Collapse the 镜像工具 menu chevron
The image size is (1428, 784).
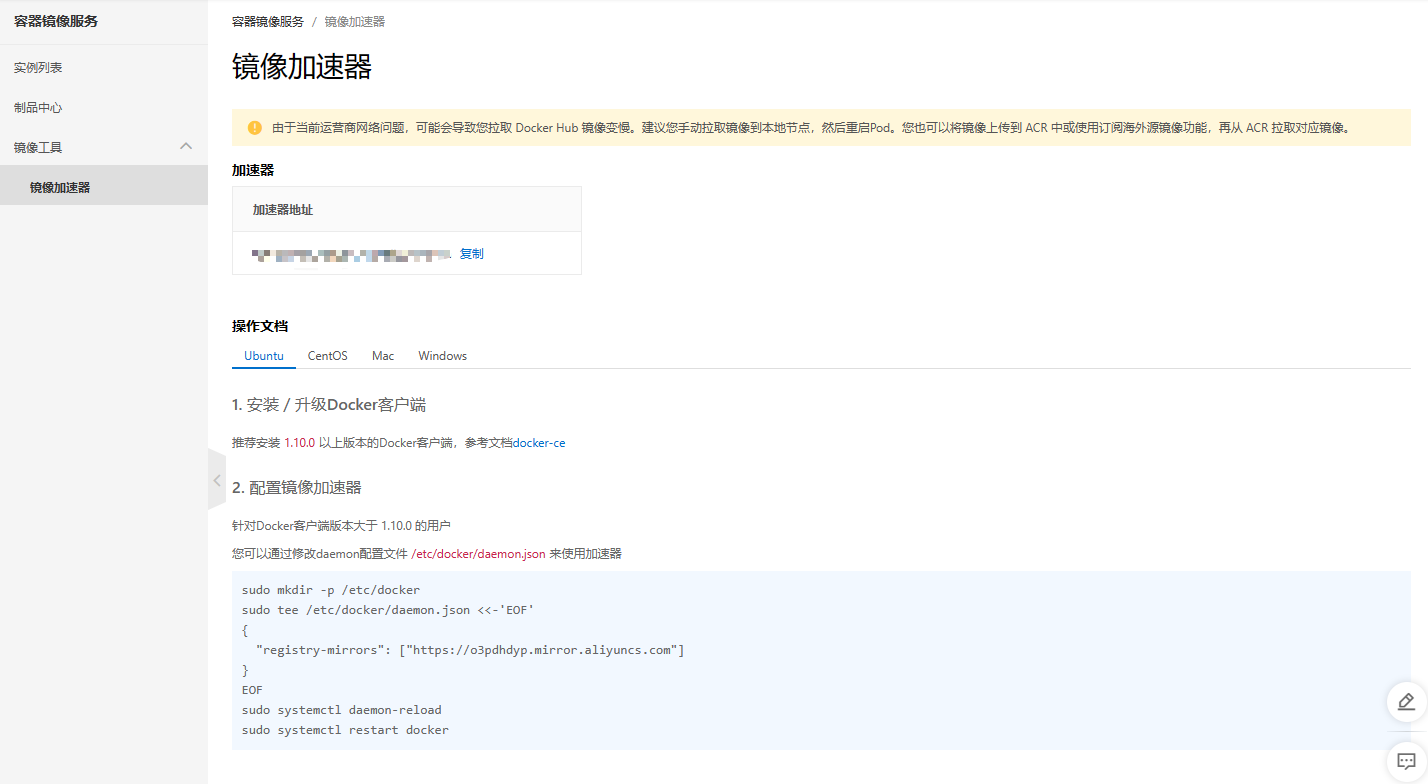186,147
